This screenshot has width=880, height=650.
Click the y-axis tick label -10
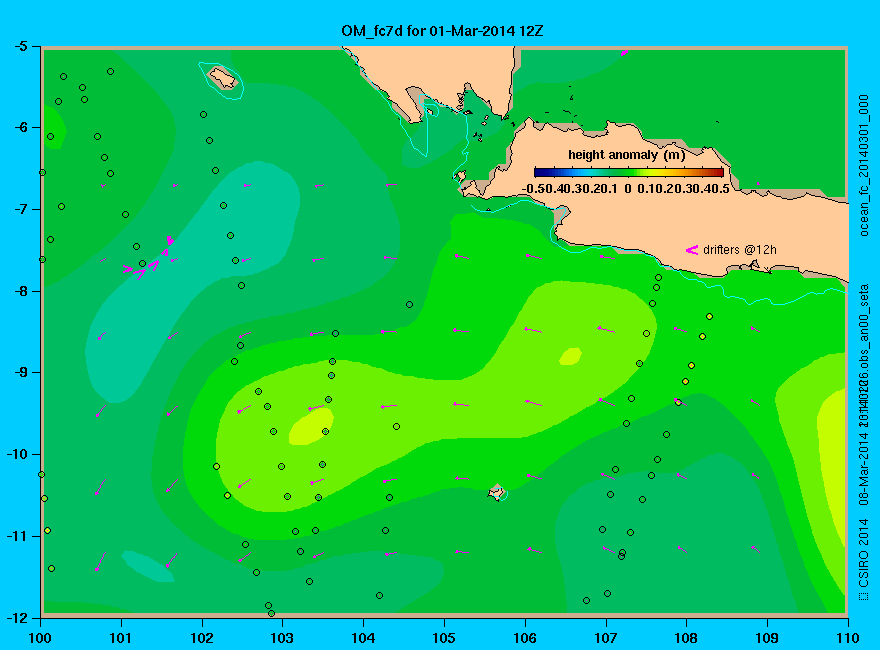click(x=17, y=454)
